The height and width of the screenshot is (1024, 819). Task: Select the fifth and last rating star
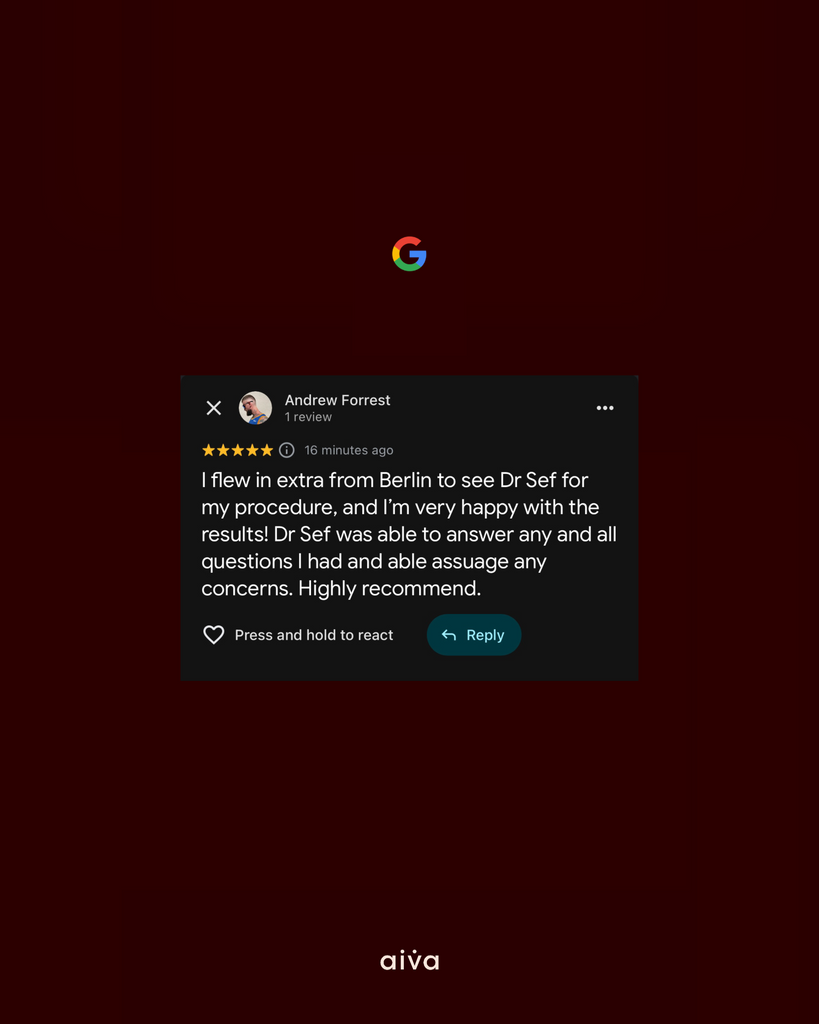pos(266,450)
